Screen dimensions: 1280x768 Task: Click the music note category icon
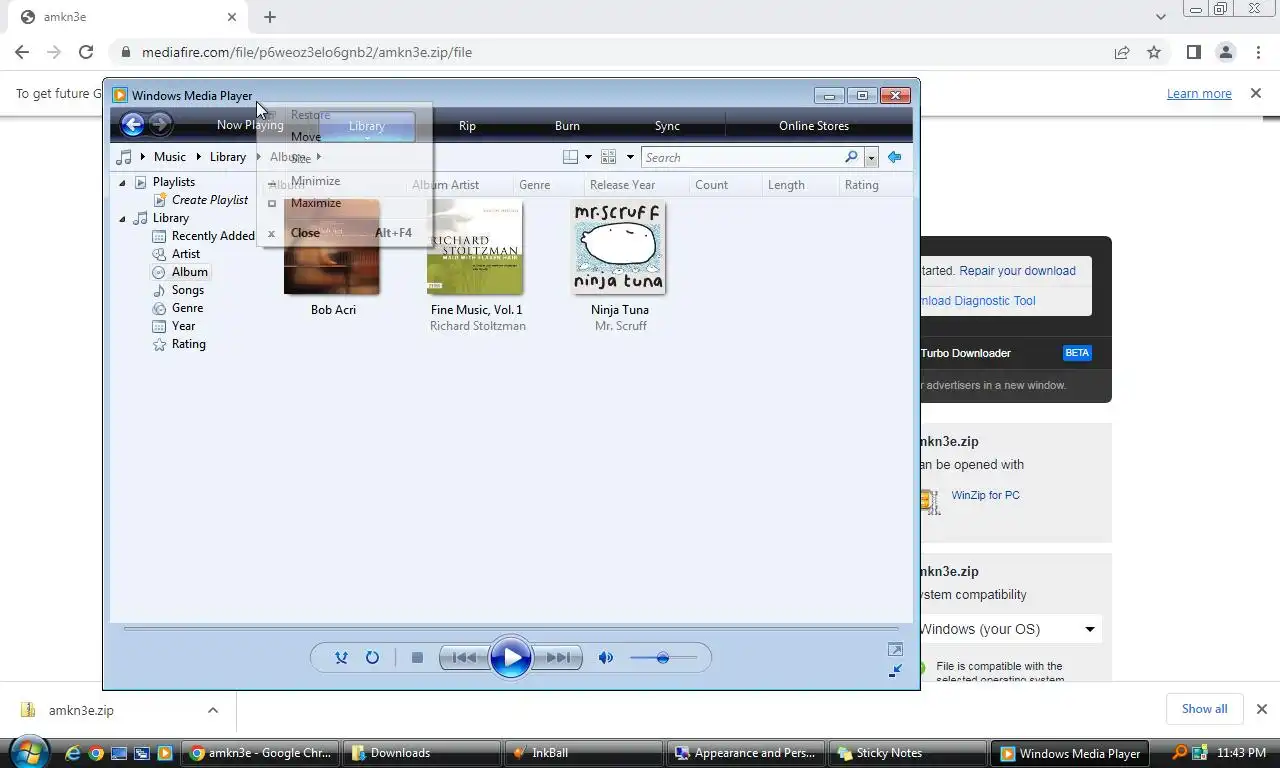tap(124, 157)
